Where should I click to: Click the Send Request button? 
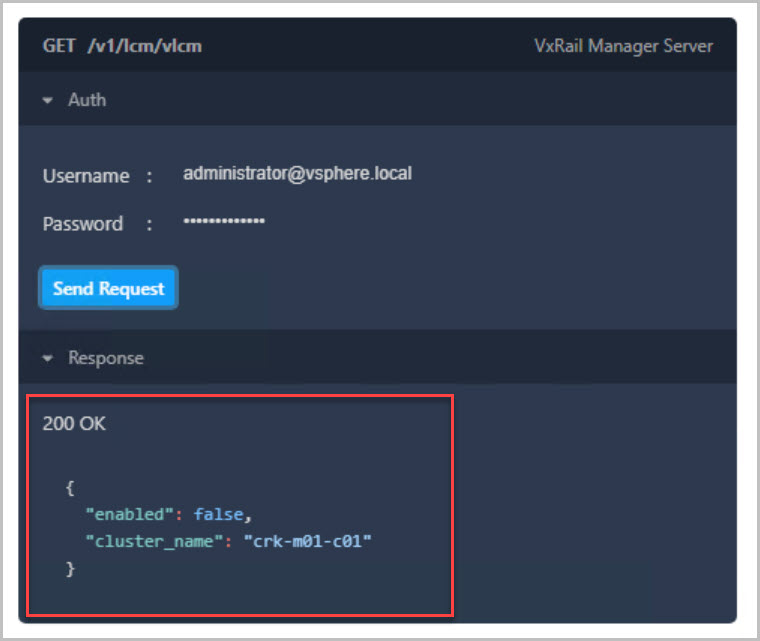108,288
